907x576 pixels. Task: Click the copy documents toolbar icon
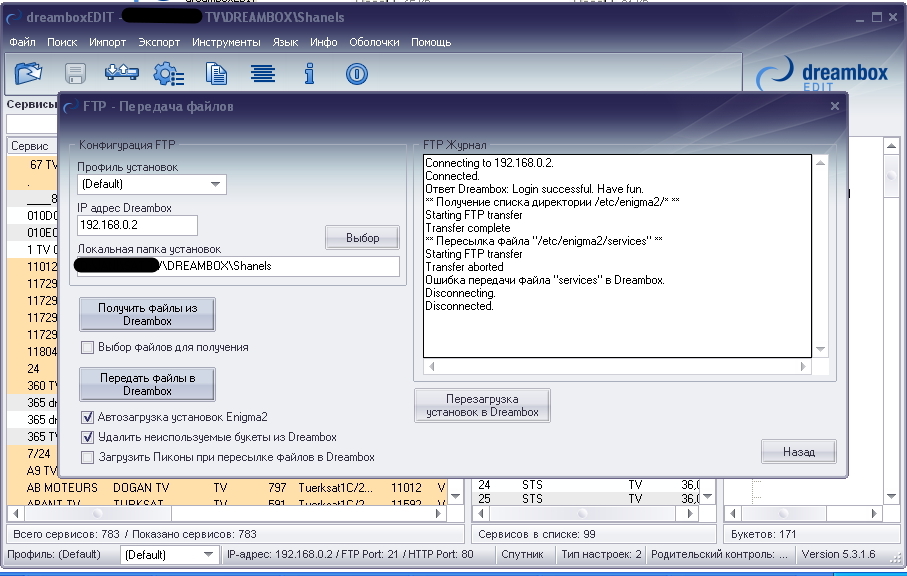click(x=216, y=73)
